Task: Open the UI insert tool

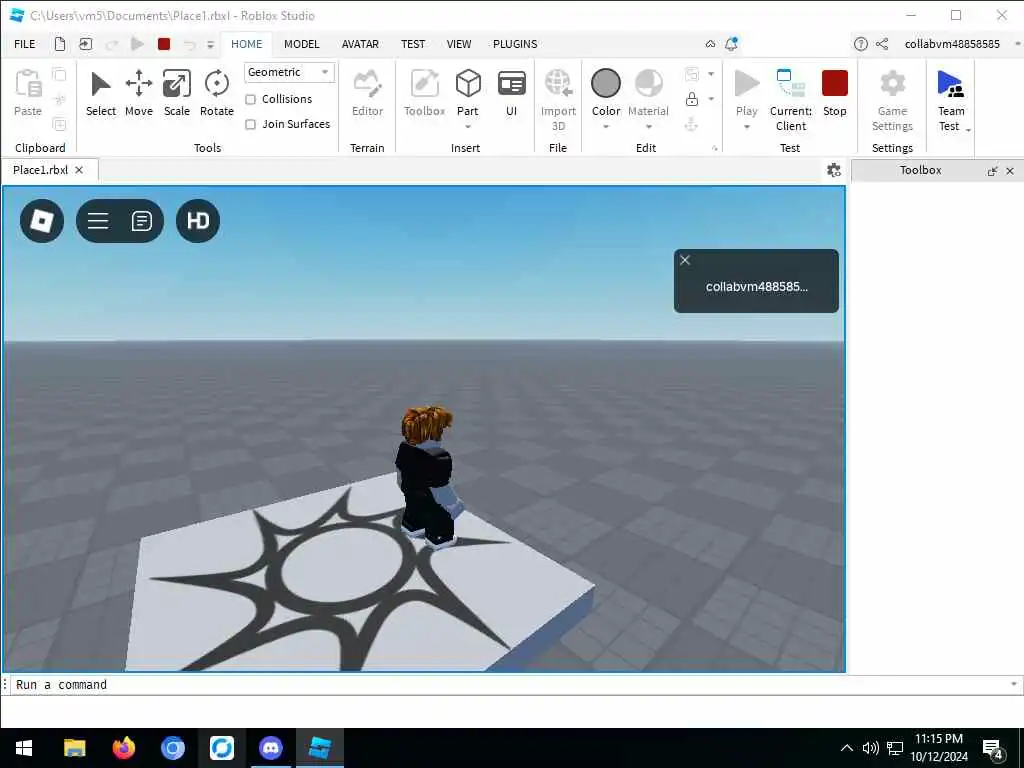Action: coord(511,93)
